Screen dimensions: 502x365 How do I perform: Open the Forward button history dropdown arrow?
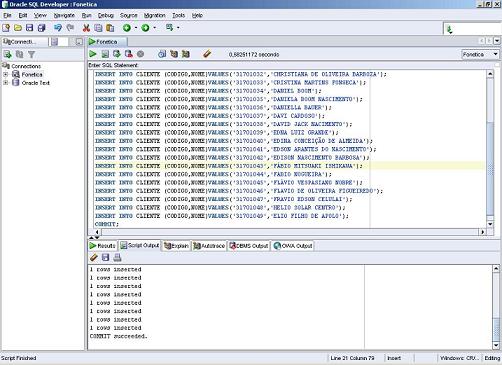click(x=155, y=28)
